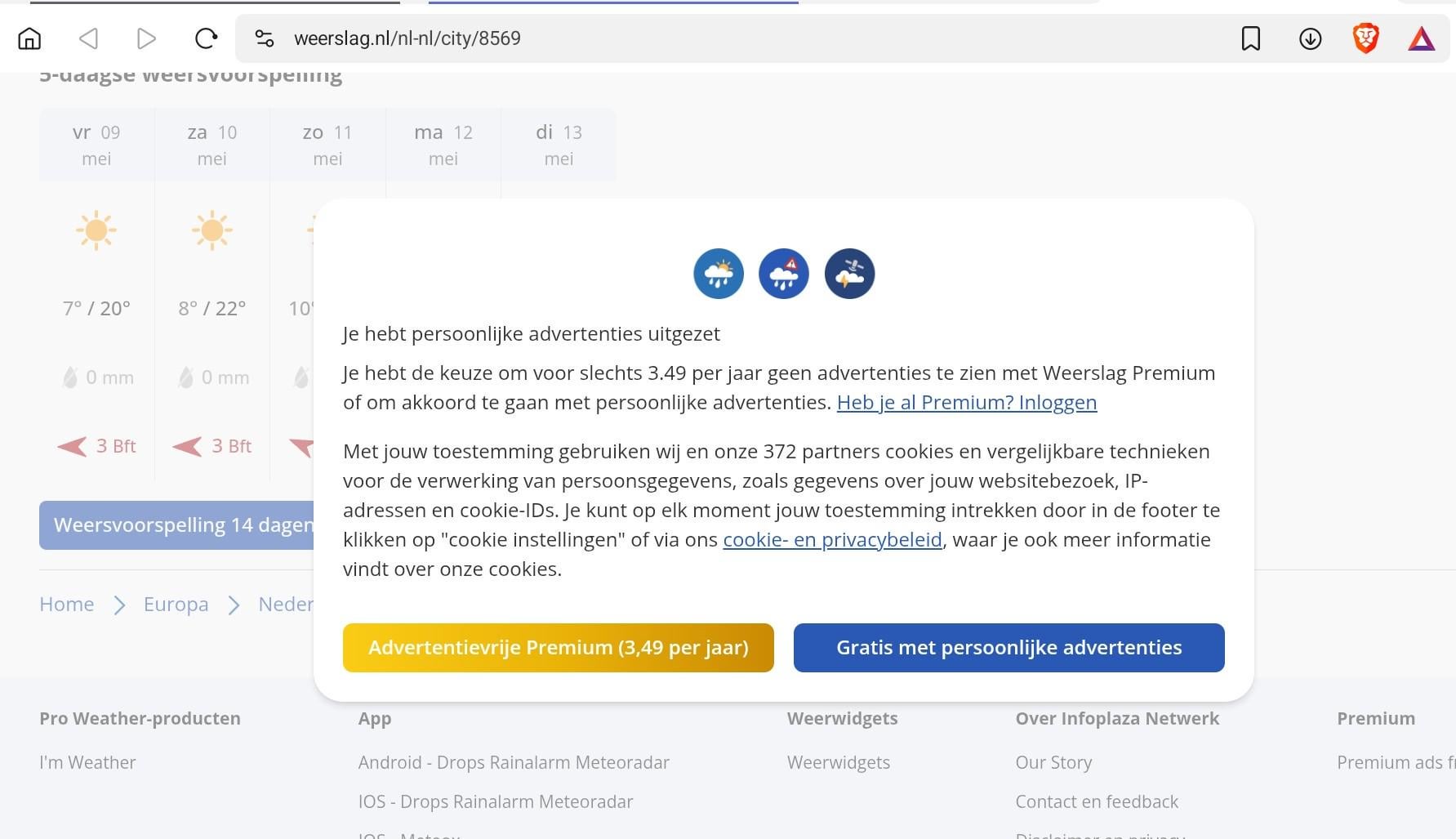Click Saturday's raindrop precipitation icon
1456x839 pixels.
click(186, 377)
